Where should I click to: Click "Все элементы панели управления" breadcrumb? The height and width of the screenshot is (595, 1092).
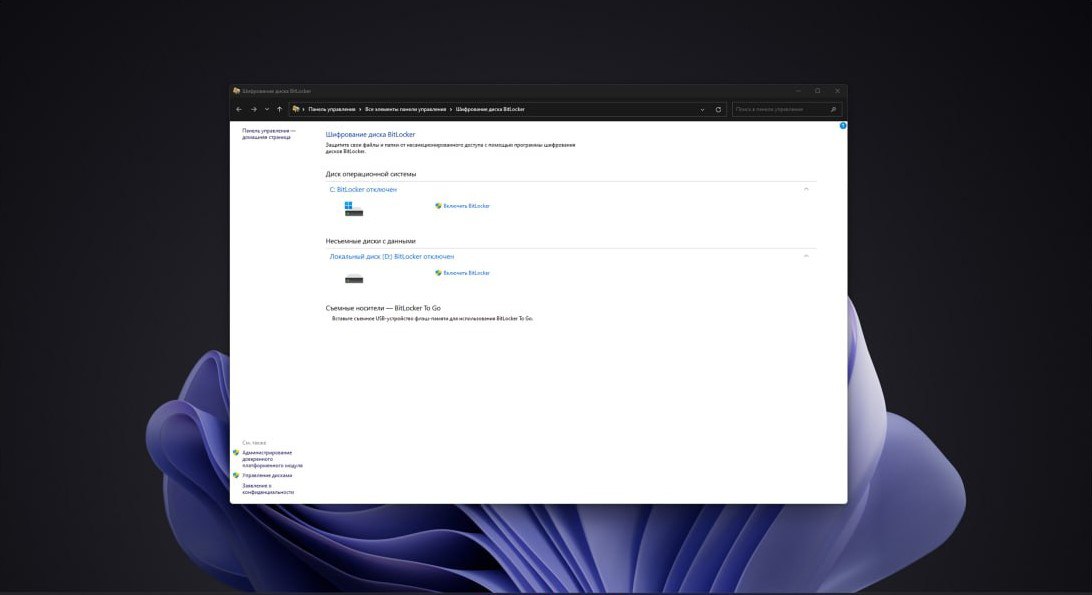click(x=405, y=109)
